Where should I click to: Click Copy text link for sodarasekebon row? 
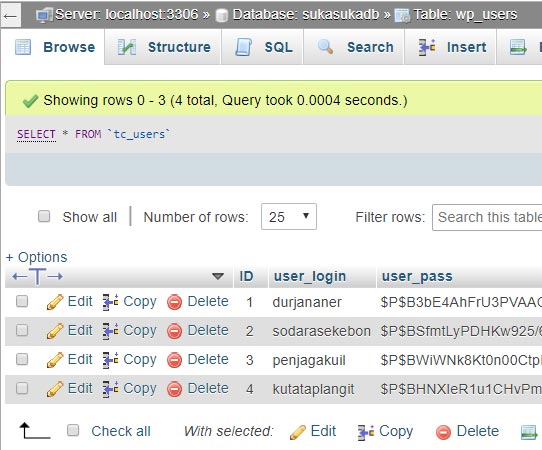coord(140,331)
